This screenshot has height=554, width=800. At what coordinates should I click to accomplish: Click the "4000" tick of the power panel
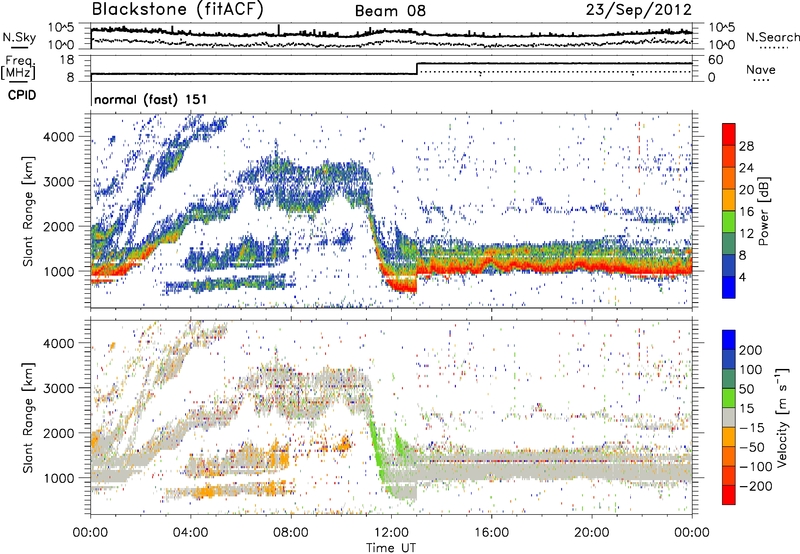click(59, 137)
